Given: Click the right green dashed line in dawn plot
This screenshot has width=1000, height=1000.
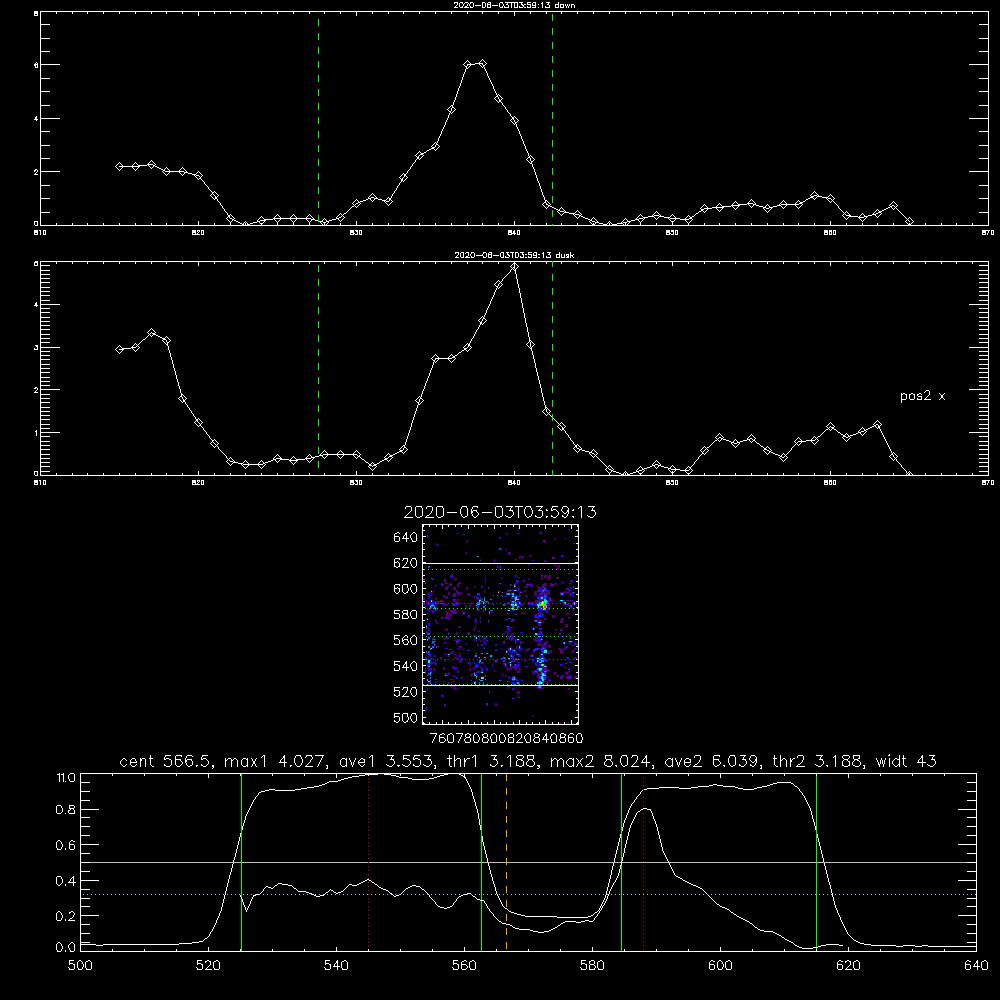Looking at the screenshot, I should pyautogui.click(x=552, y=119).
